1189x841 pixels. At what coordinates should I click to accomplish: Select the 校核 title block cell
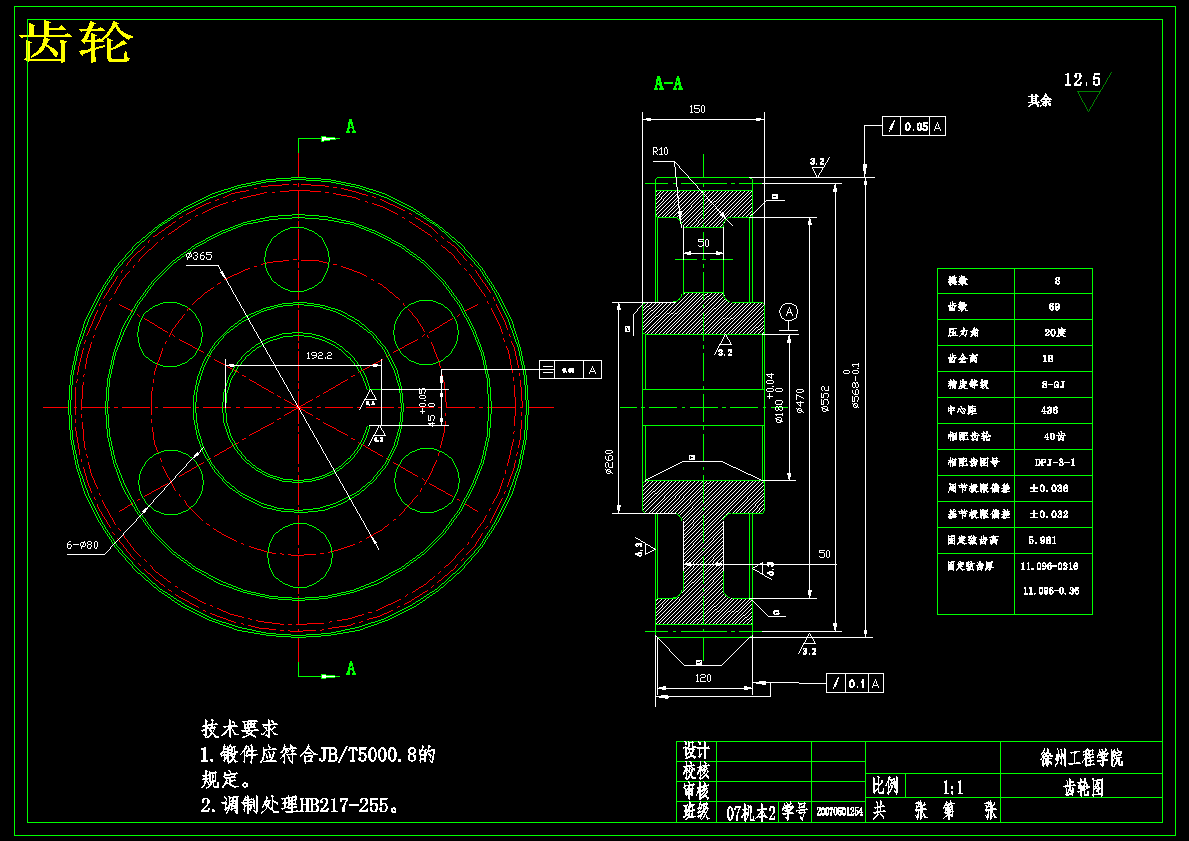(x=696, y=771)
